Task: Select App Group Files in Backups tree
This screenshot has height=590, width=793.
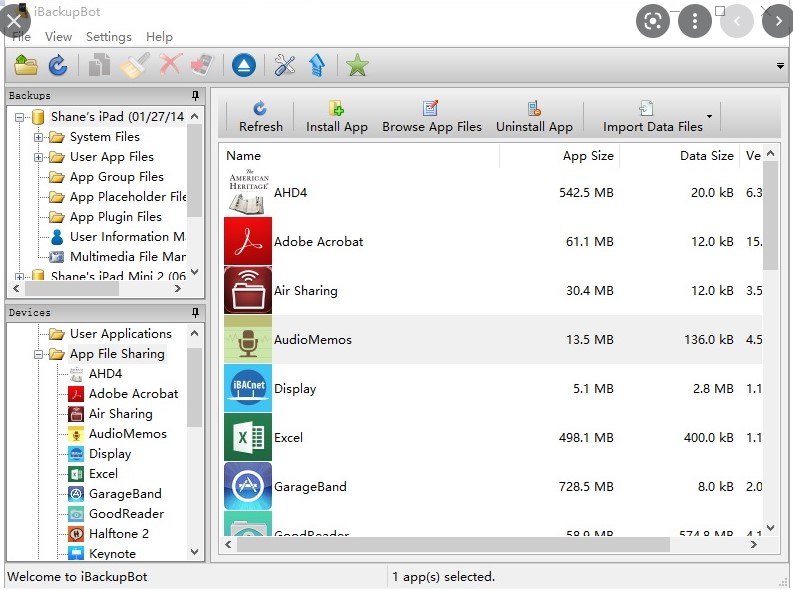Action: [116, 177]
